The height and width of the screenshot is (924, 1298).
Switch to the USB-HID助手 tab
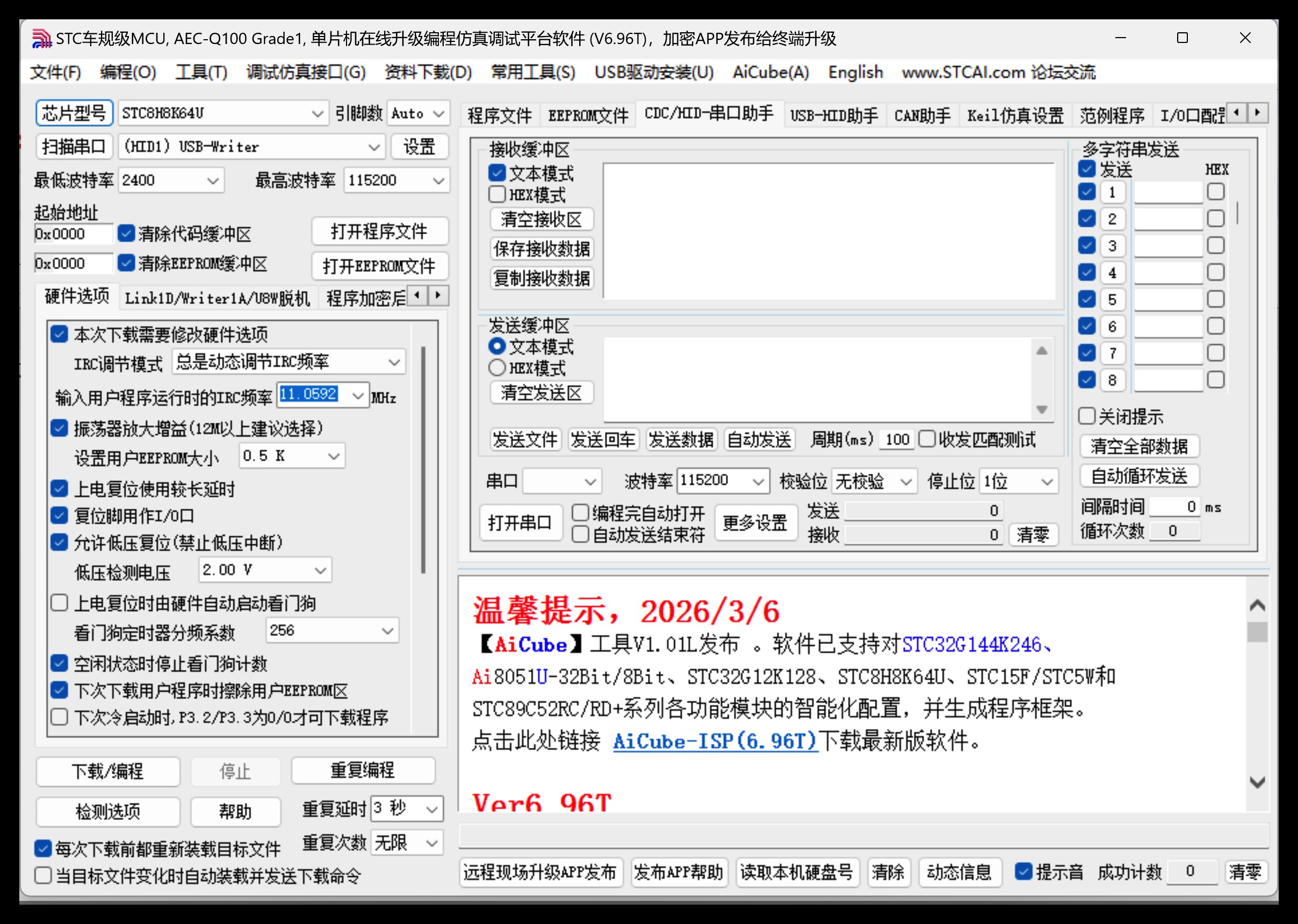tap(834, 114)
